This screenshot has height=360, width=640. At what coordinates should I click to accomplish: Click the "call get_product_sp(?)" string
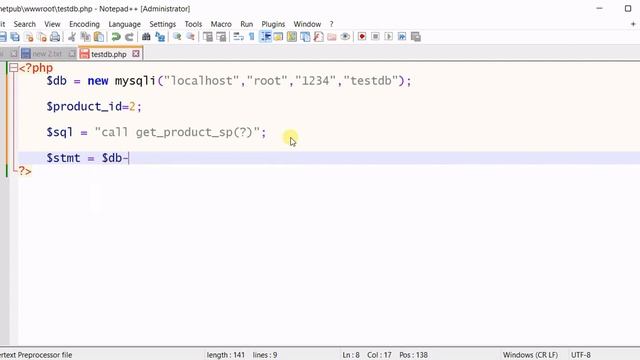(x=177, y=132)
